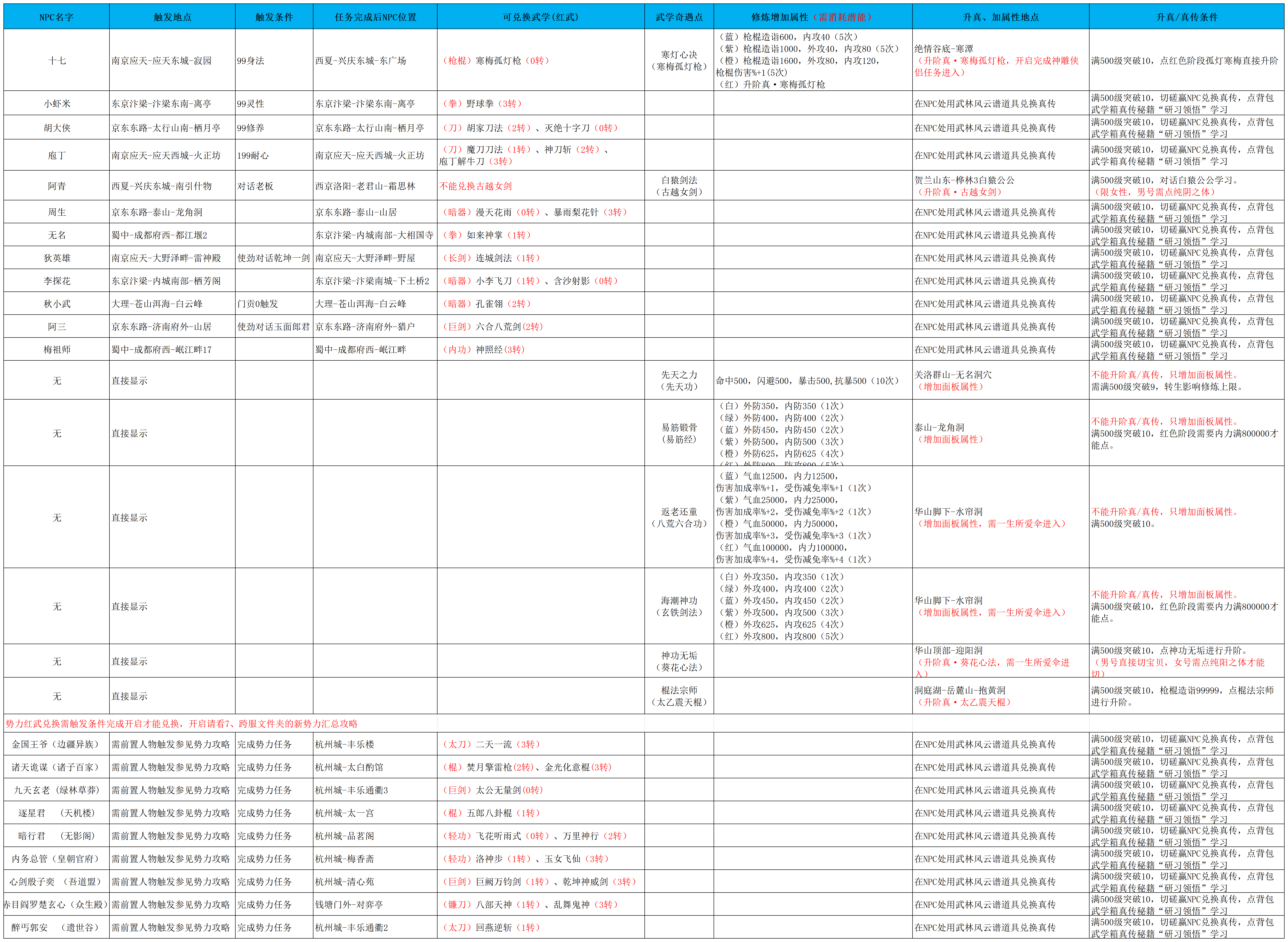Screen dimensions: 1288x942
Task: Select the 返老还童 (八荒六合功) cell
Action: point(679,517)
